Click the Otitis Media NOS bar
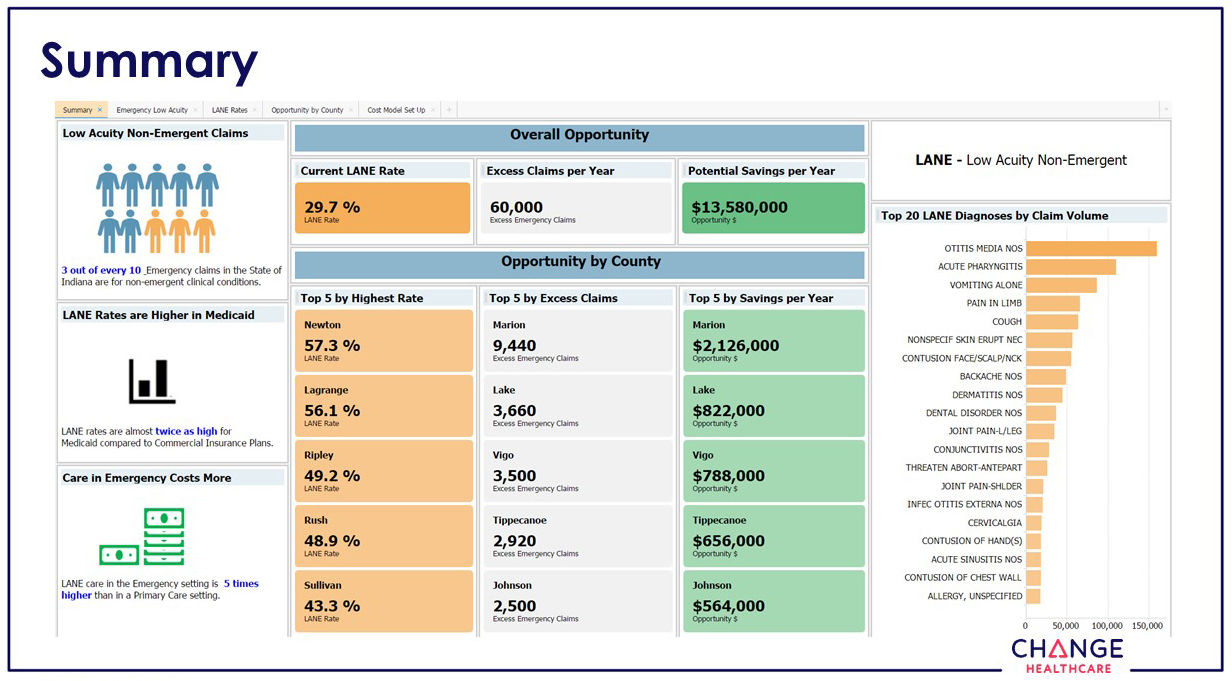The height and width of the screenshot is (681, 1232). pyautogui.click(x=1090, y=249)
